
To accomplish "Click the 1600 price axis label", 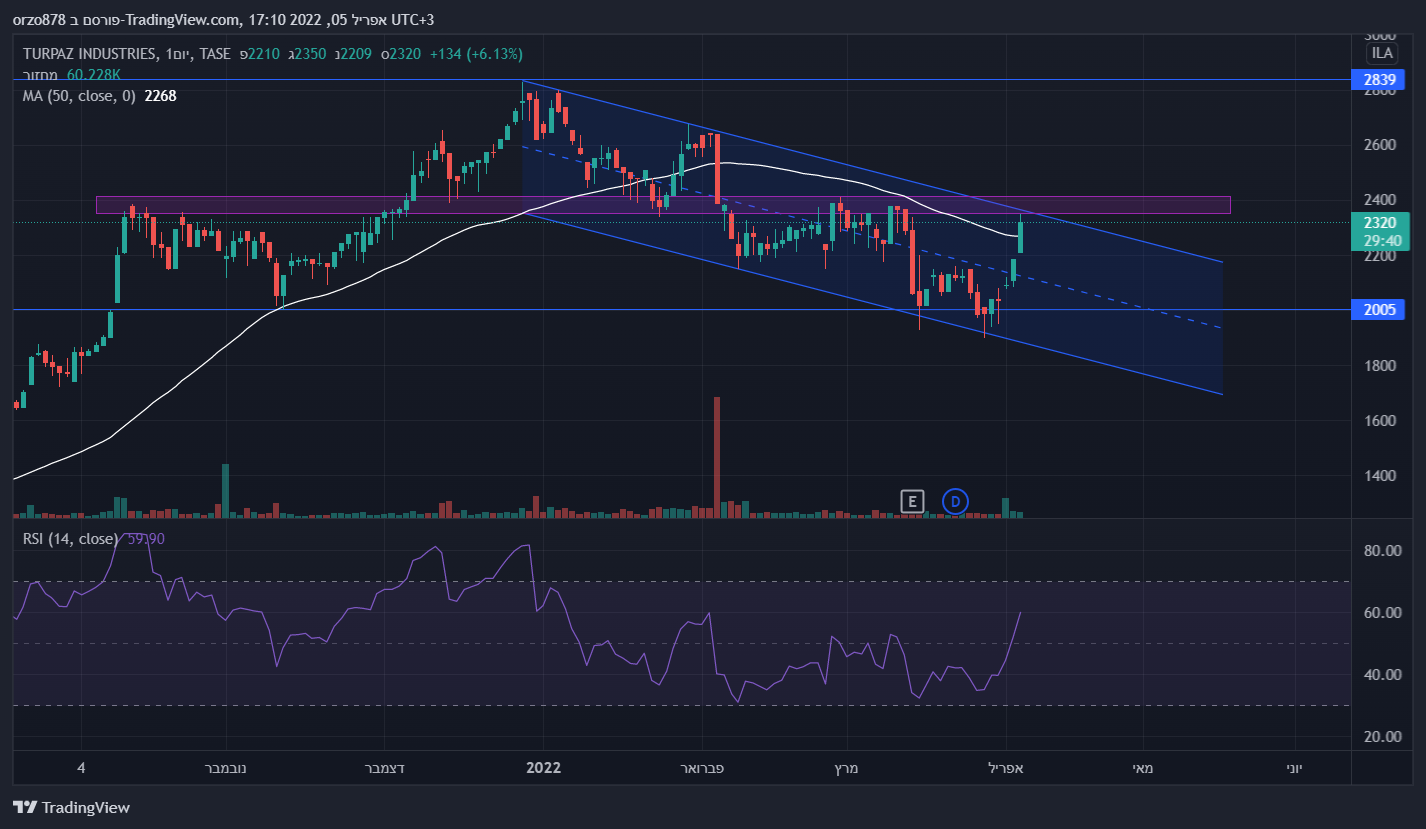I will click(1378, 421).
